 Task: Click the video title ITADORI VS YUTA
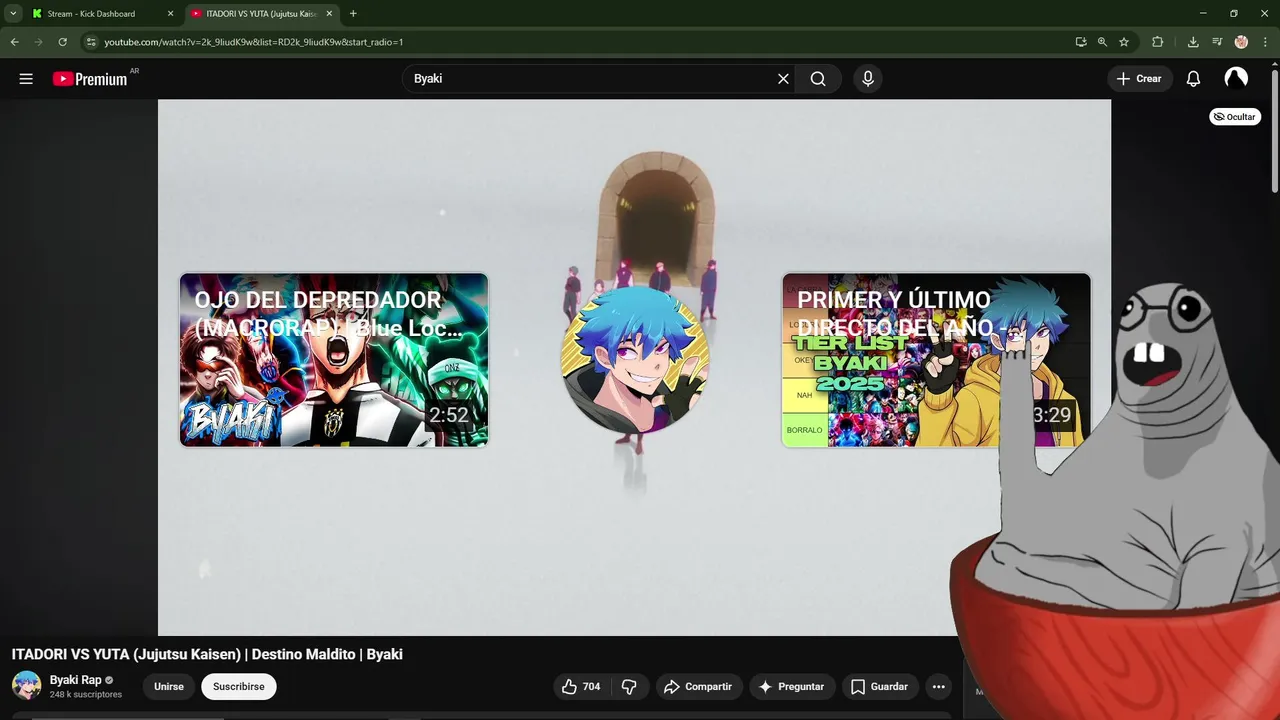click(x=207, y=654)
